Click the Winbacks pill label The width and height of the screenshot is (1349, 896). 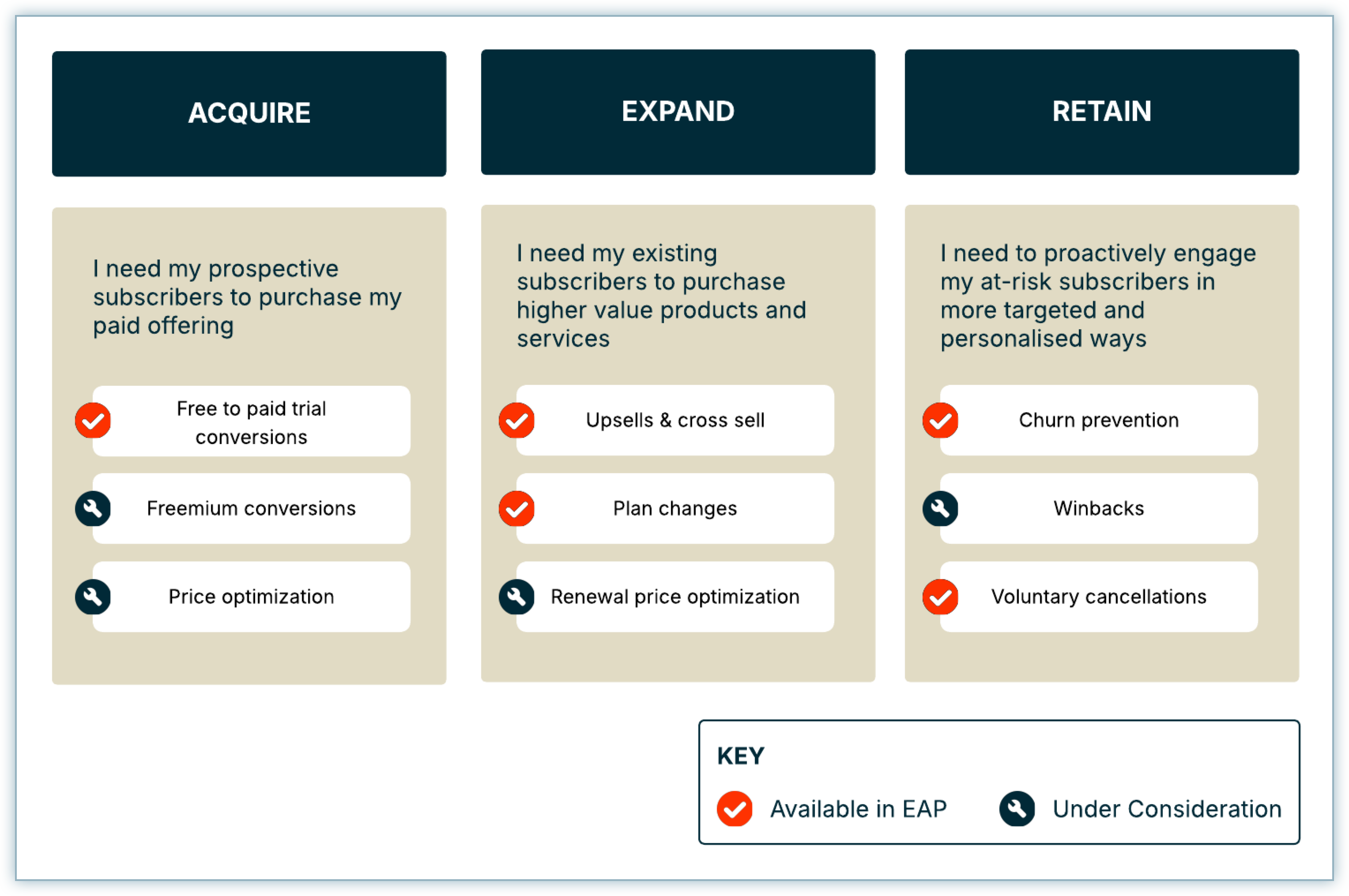coord(1099,508)
